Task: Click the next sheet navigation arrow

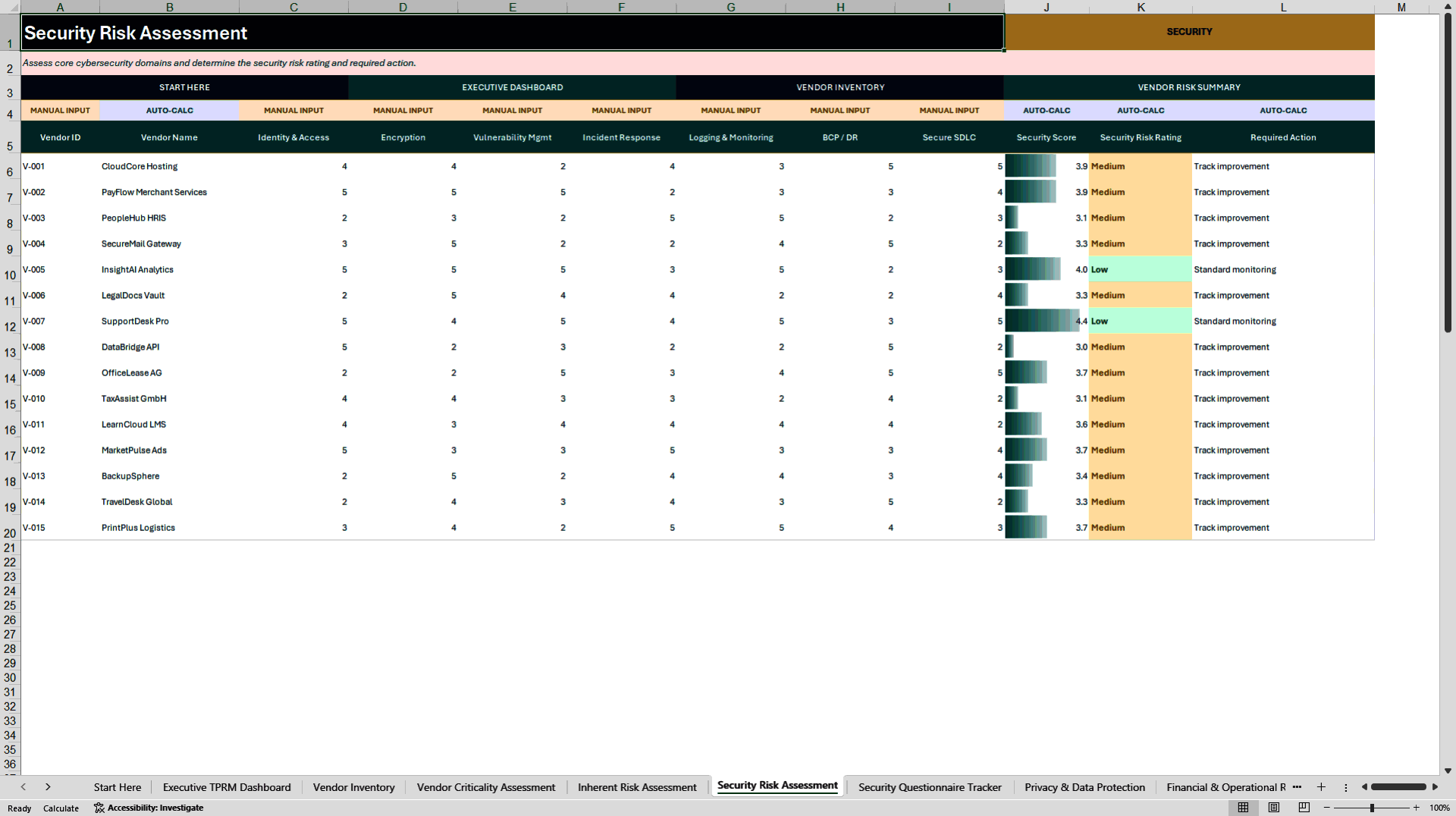Action: 48,787
